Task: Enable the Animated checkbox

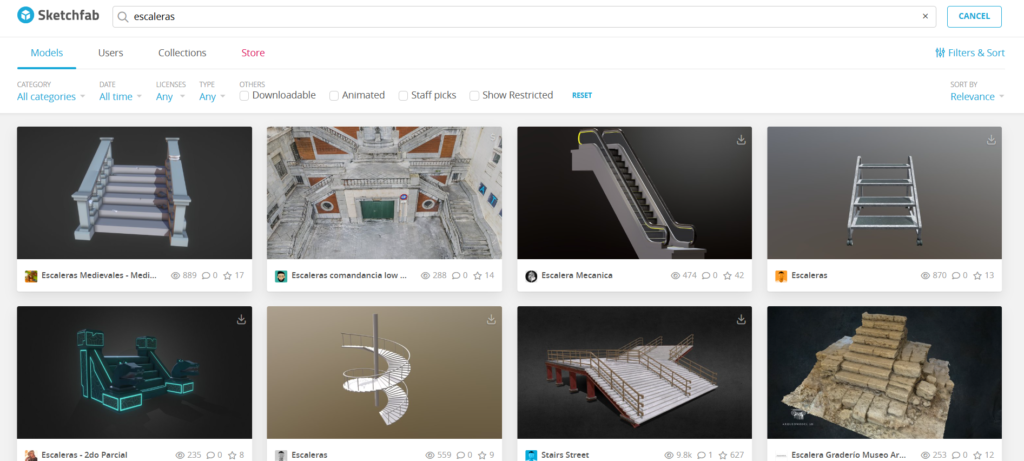Action: (334, 95)
